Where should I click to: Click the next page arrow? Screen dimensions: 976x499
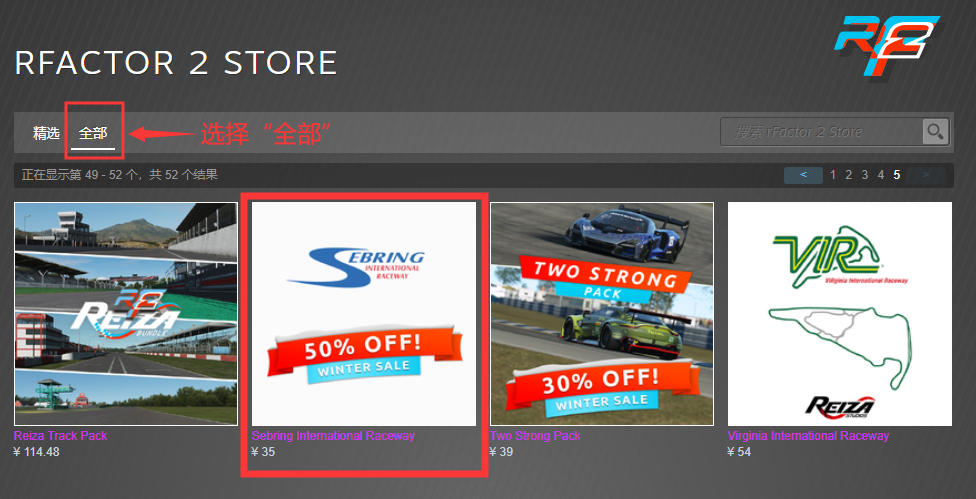click(x=926, y=175)
